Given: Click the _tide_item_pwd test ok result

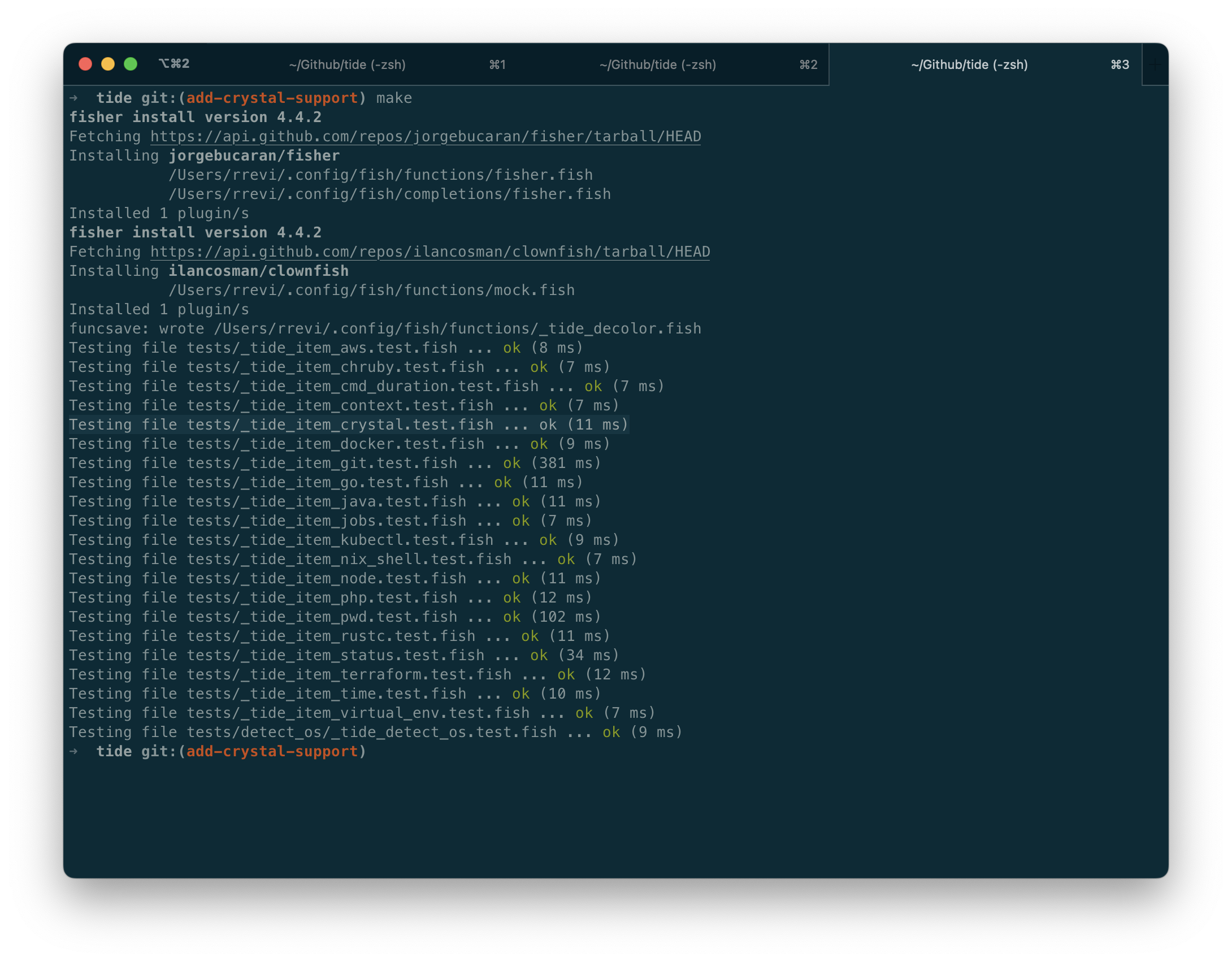Looking at the screenshot, I should click(511, 617).
